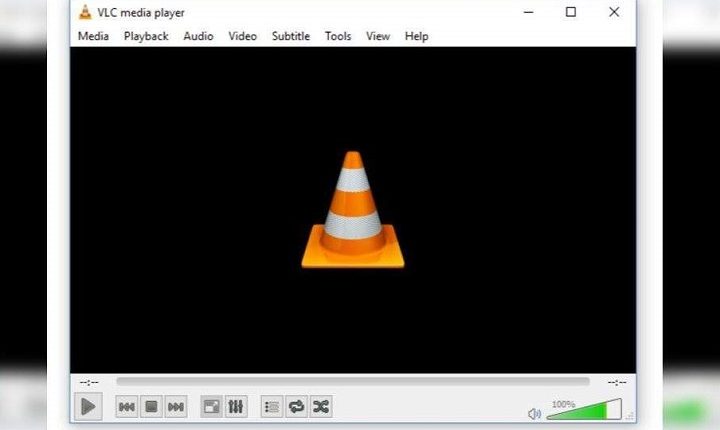Click the playback seek bar
The width and height of the screenshot is (720, 430).
pyautogui.click(x=353, y=381)
